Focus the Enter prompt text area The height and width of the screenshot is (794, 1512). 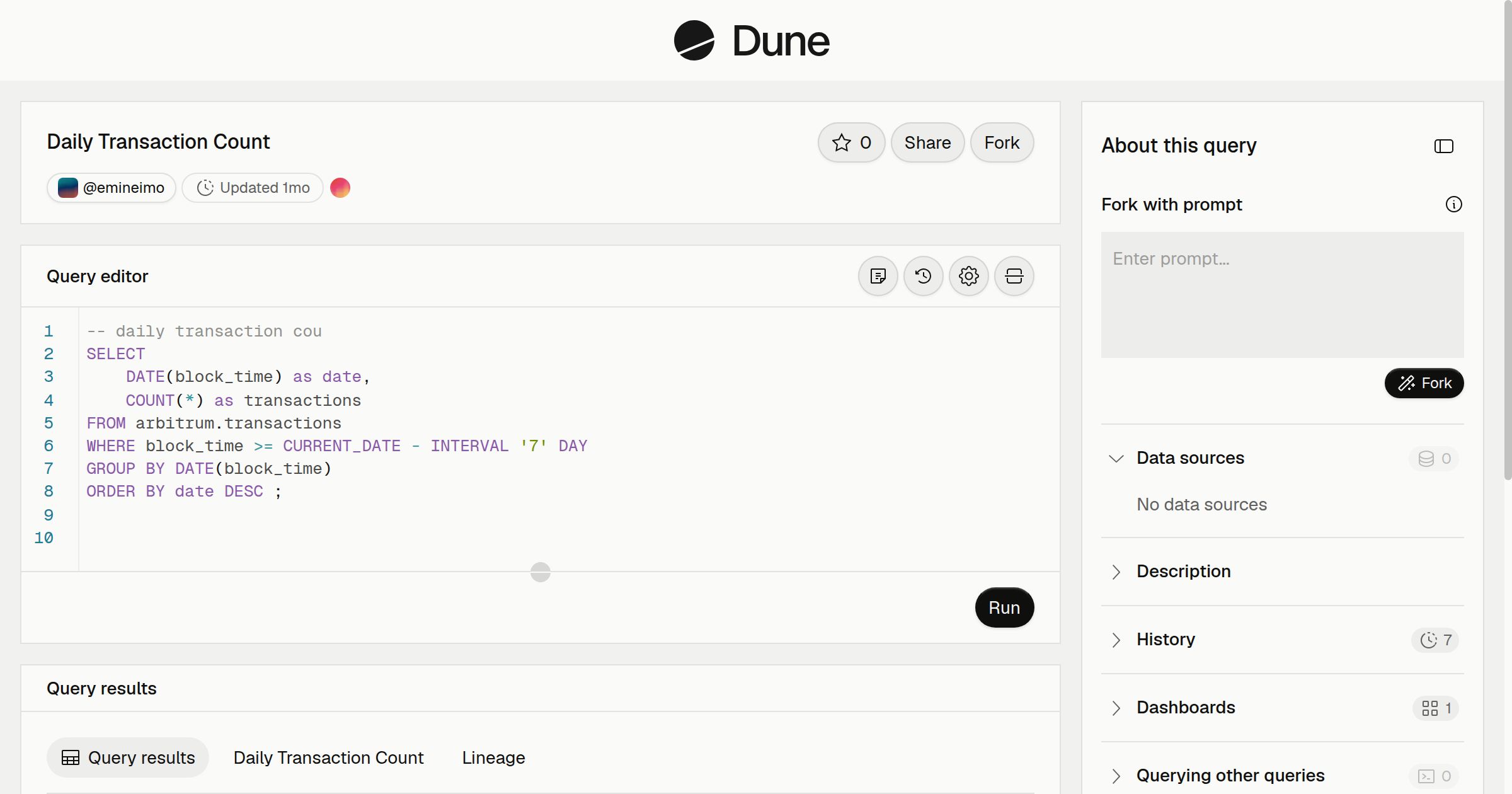(x=1282, y=295)
